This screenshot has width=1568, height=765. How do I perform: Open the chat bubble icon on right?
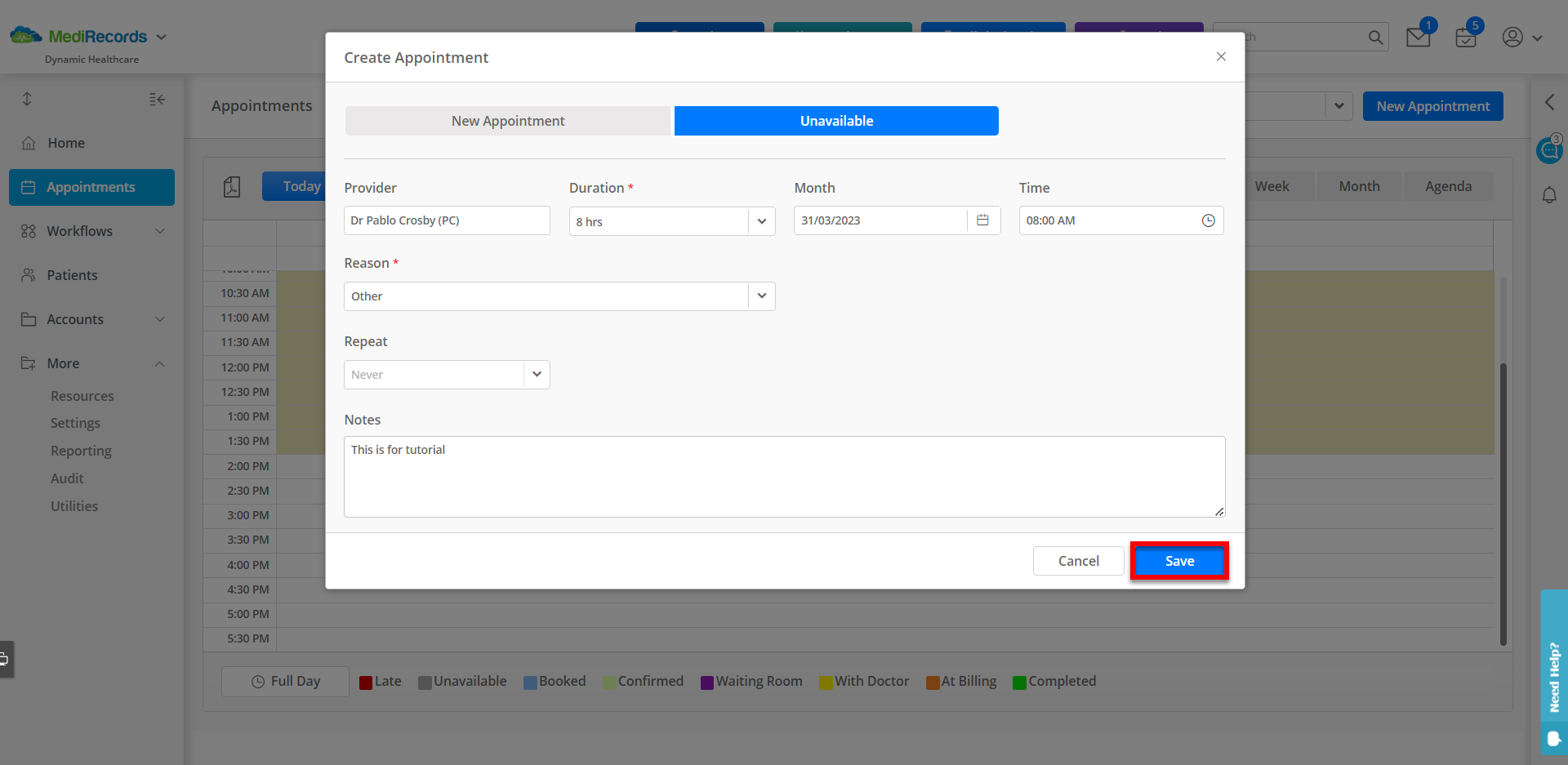point(1549,150)
